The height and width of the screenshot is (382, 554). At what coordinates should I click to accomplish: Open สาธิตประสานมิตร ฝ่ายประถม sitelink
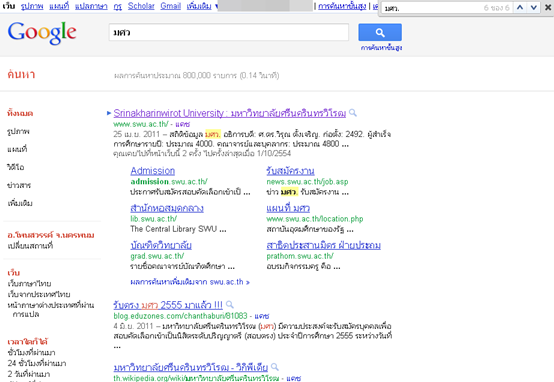click(323, 245)
